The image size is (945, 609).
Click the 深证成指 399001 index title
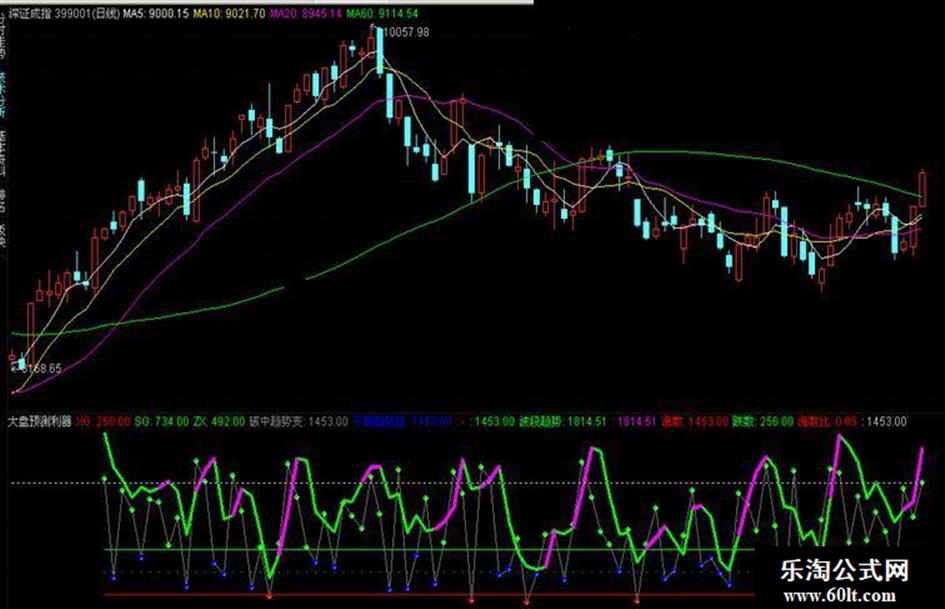click(x=64, y=13)
